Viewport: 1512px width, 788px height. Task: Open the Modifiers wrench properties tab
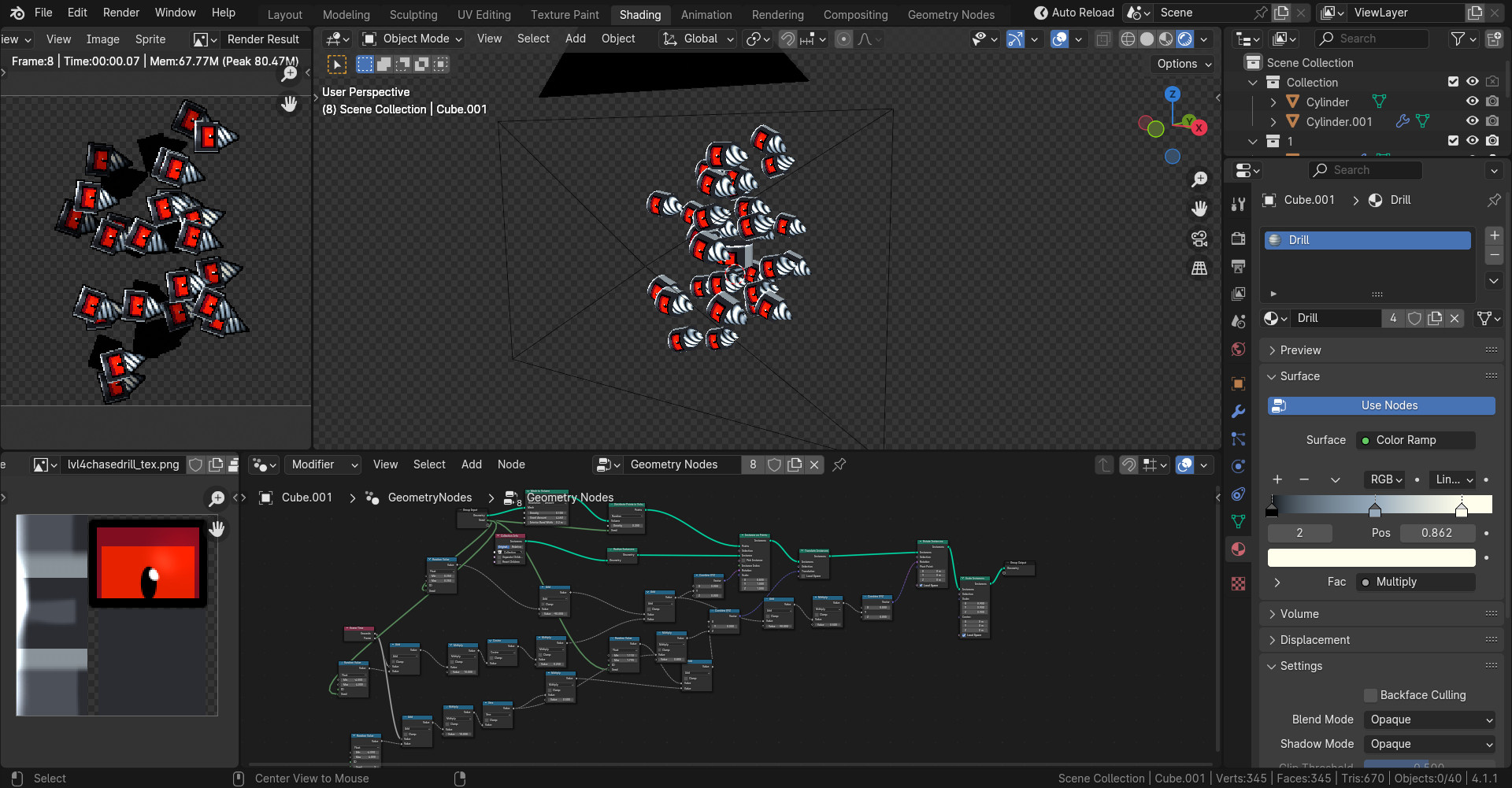pyautogui.click(x=1238, y=411)
